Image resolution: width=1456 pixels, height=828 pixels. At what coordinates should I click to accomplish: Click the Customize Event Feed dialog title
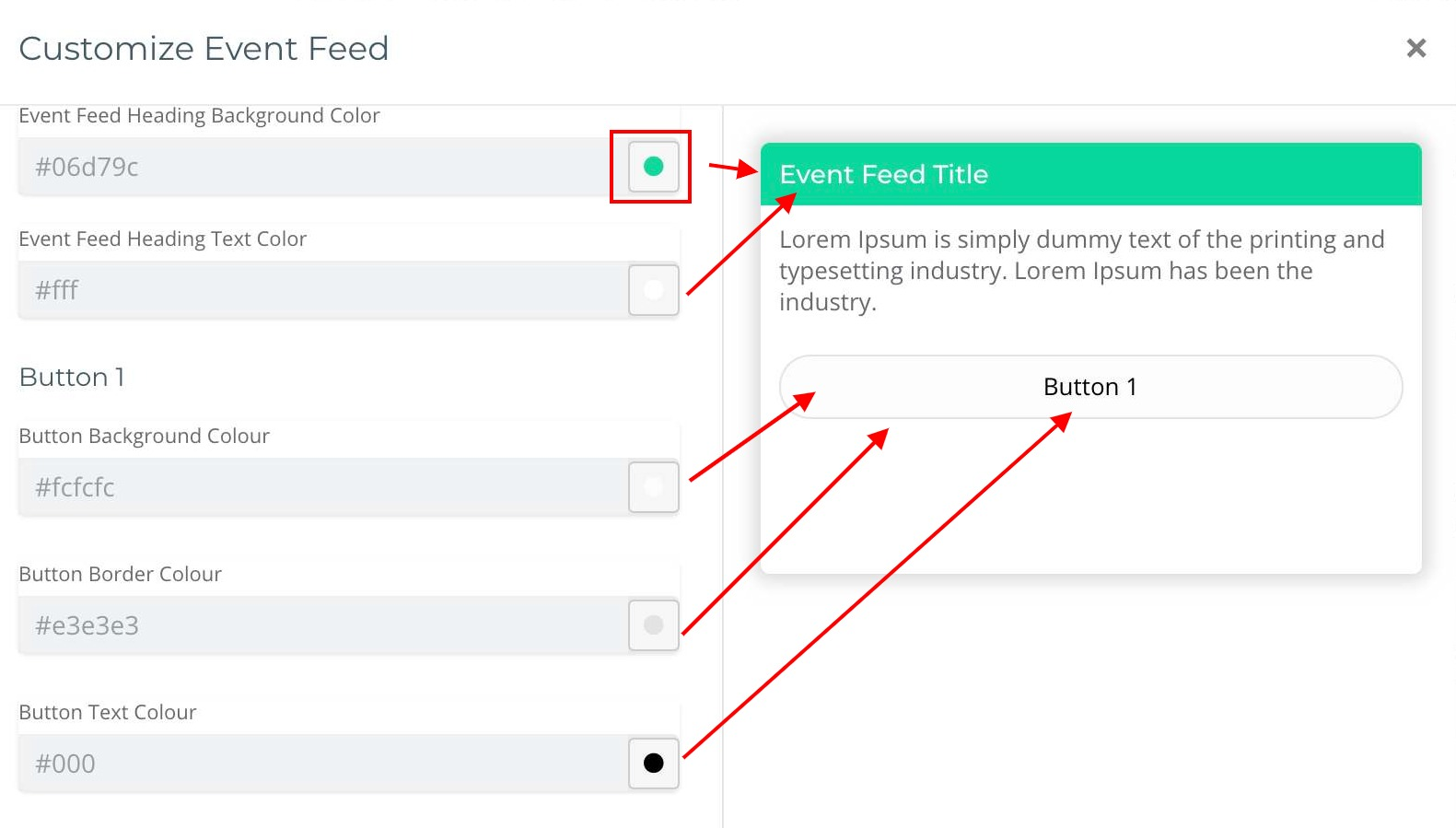click(x=204, y=48)
